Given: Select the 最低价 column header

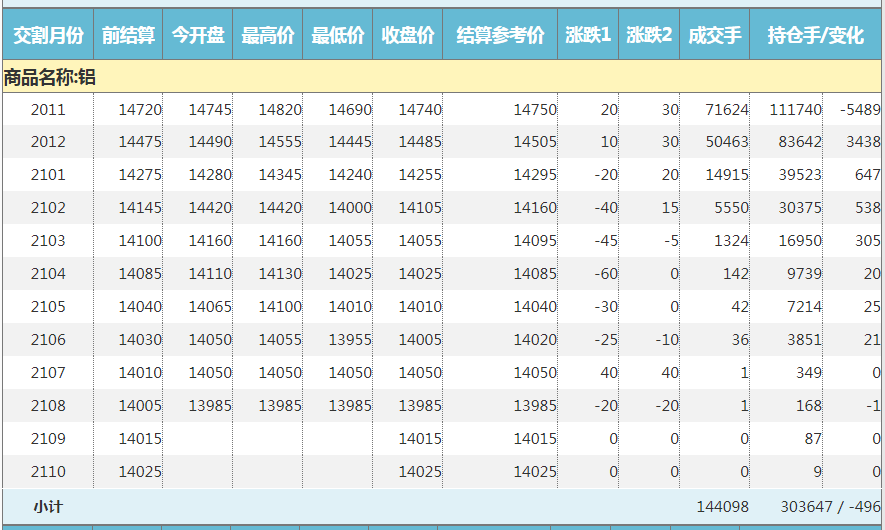Looking at the screenshot, I should click(338, 36).
